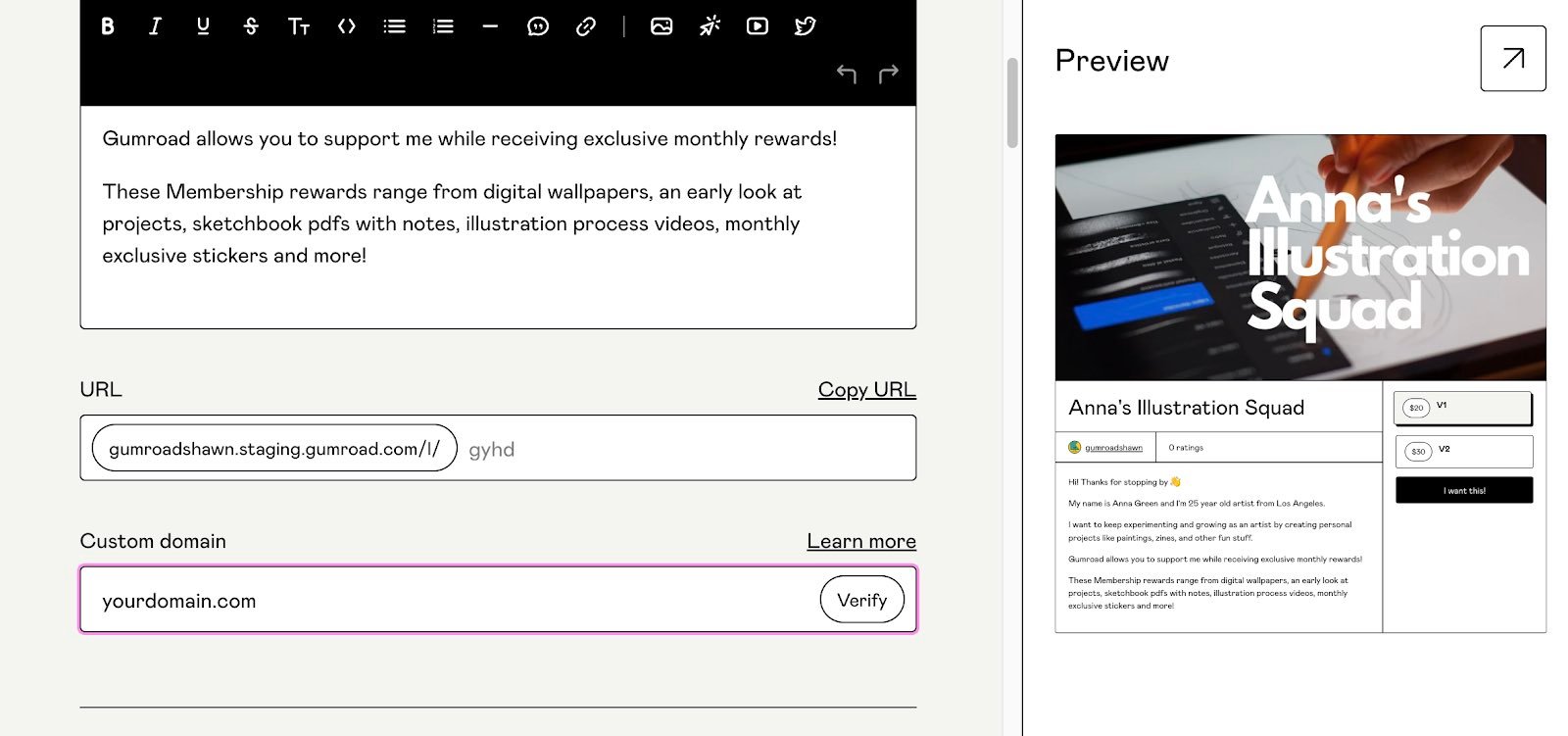The width and height of the screenshot is (1568, 736).
Task: Click 'Hi! Thanks for stopping by' preview line
Action: [1124, 482]
